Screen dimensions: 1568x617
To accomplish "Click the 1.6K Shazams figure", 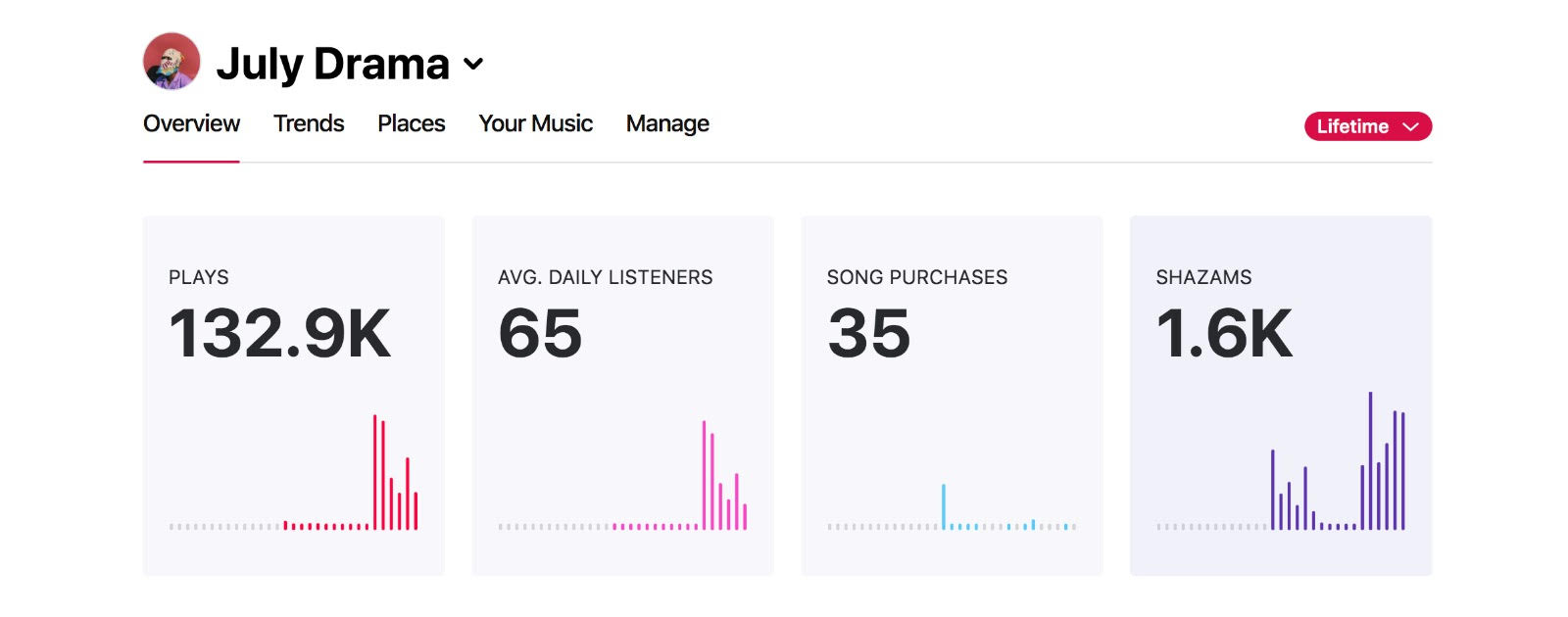I will (x=1224, y=333).
